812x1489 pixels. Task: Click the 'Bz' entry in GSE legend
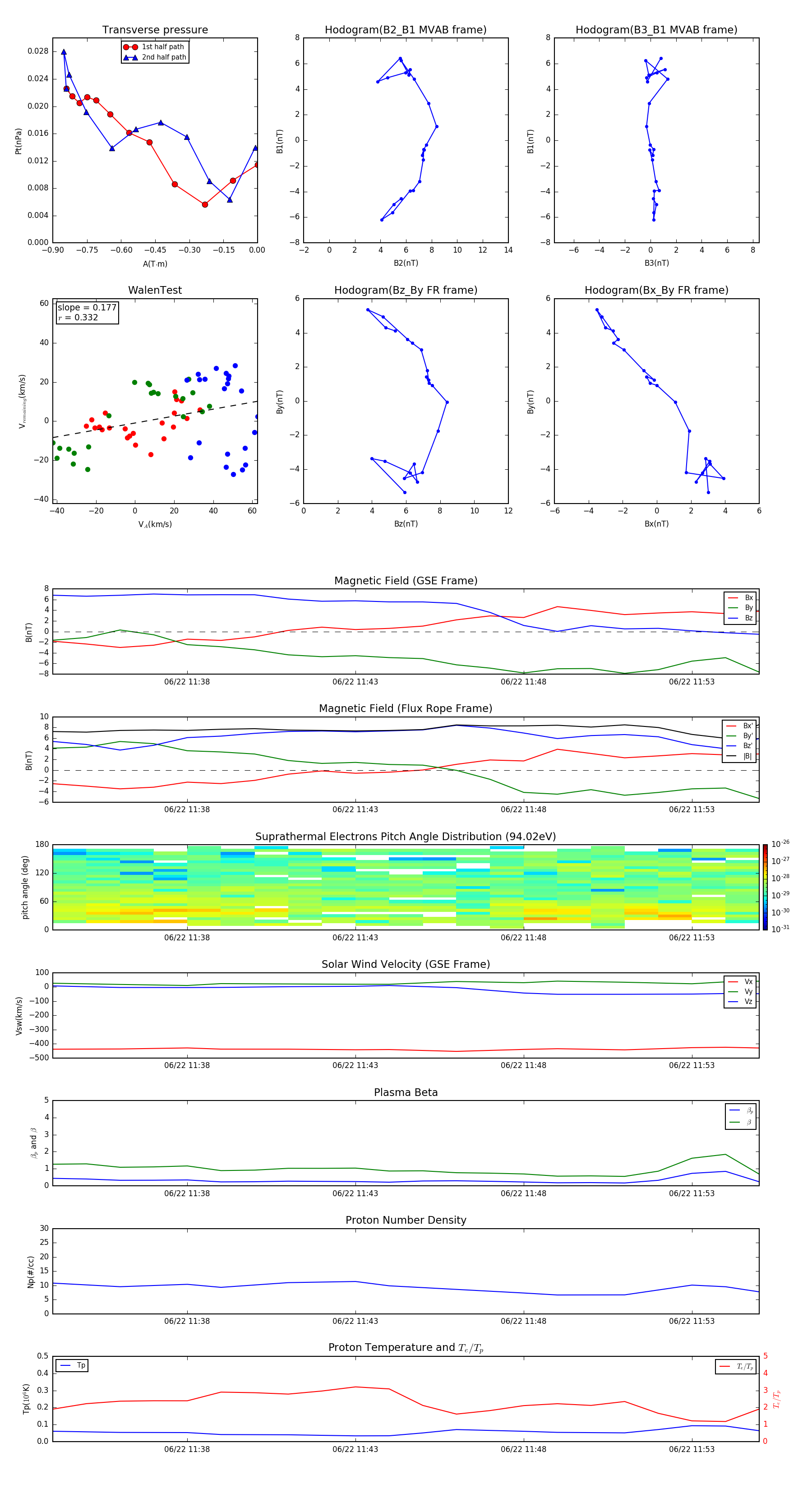click(740, 618)
